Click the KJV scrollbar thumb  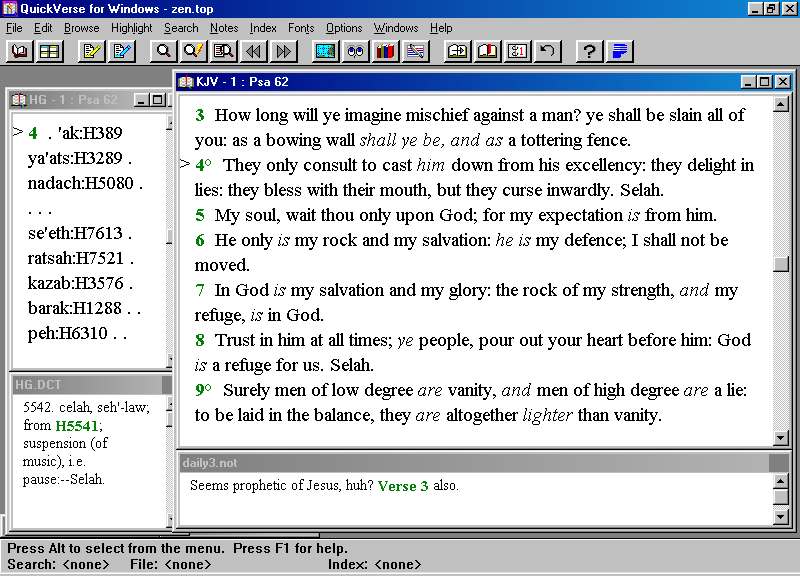781,263
